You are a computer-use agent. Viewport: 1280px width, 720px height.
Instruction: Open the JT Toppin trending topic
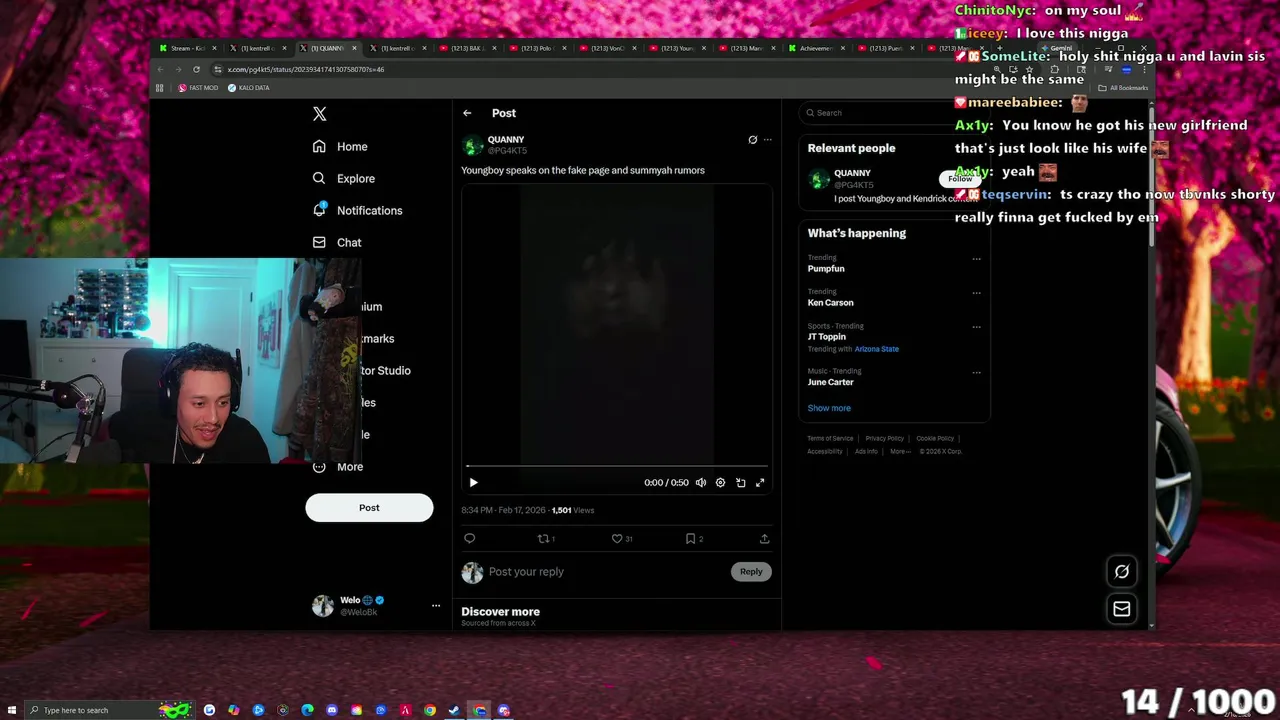[827, 337]
